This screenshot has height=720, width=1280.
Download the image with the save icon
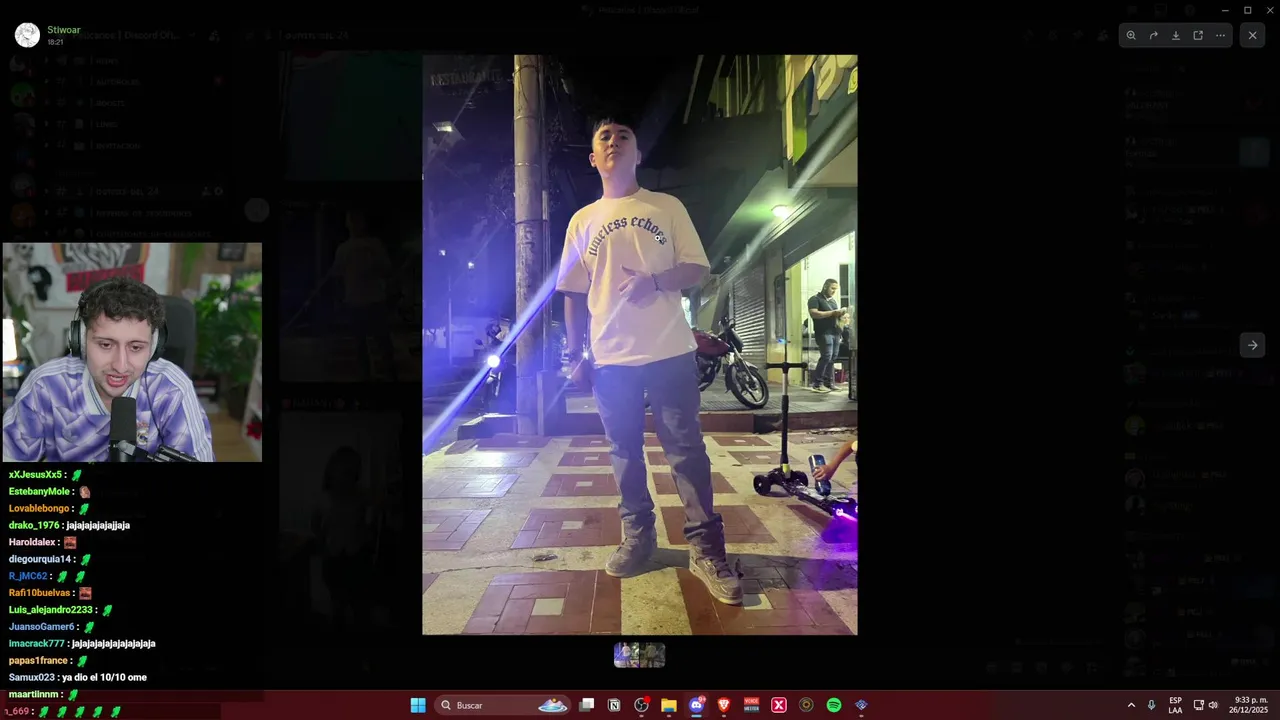(1176, 35)
